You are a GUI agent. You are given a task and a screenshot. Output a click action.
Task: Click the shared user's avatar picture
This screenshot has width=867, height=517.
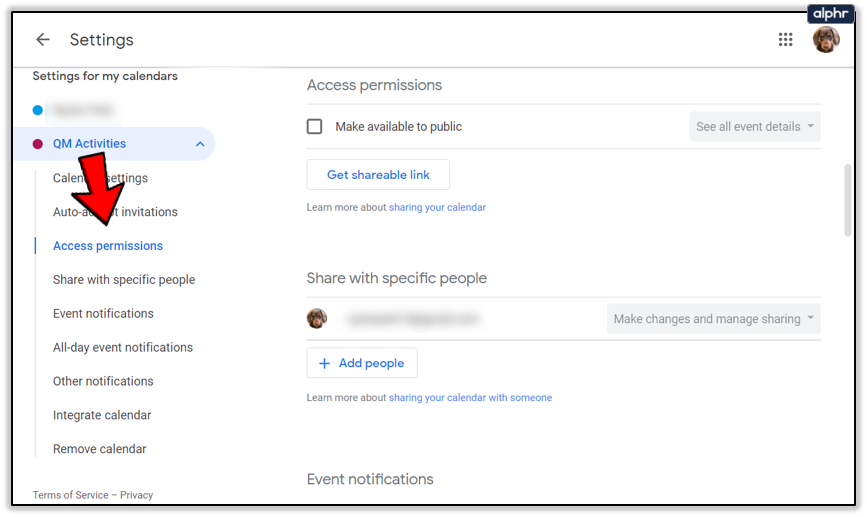tap(317, 319)
